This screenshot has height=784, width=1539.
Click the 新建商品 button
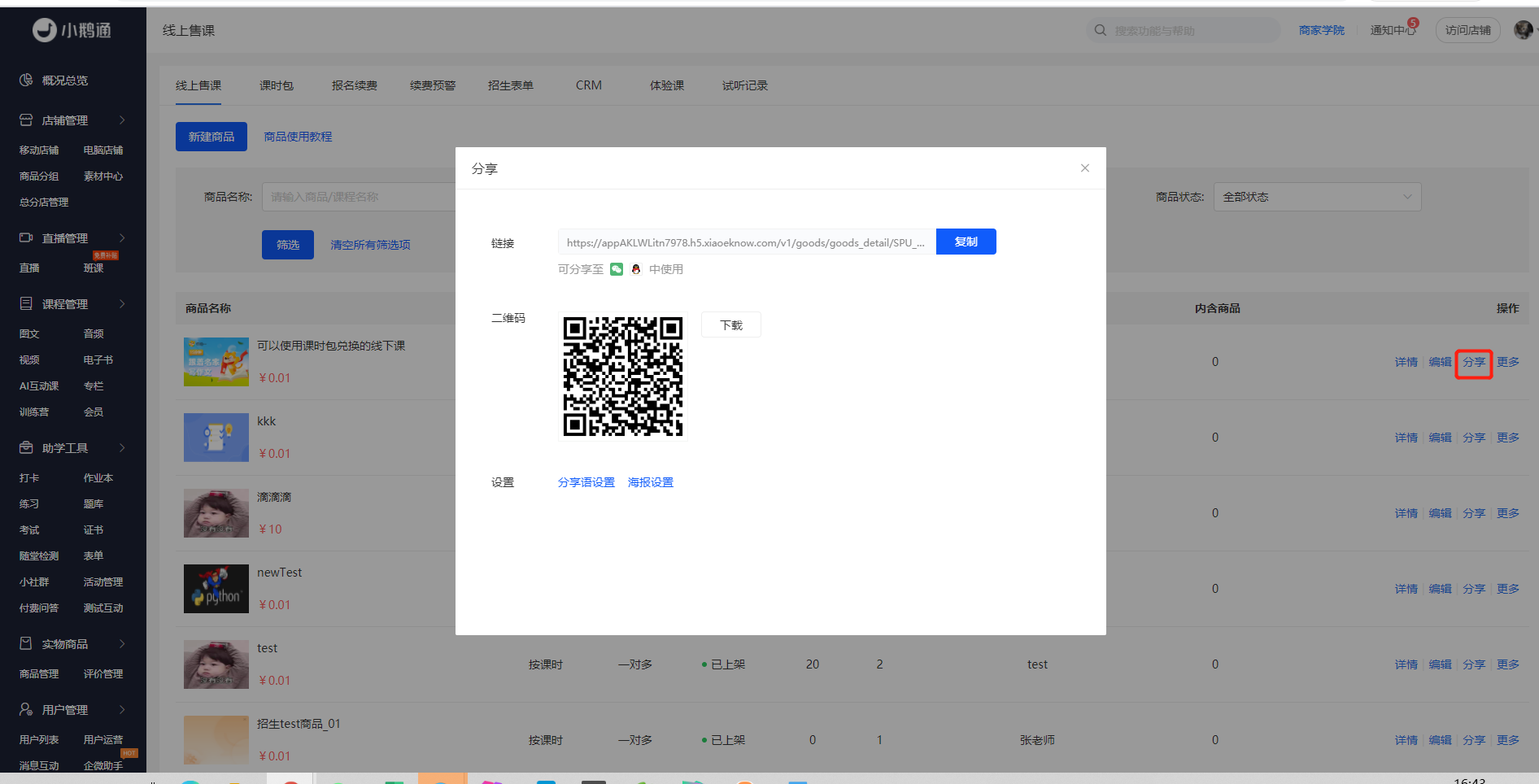211,137
